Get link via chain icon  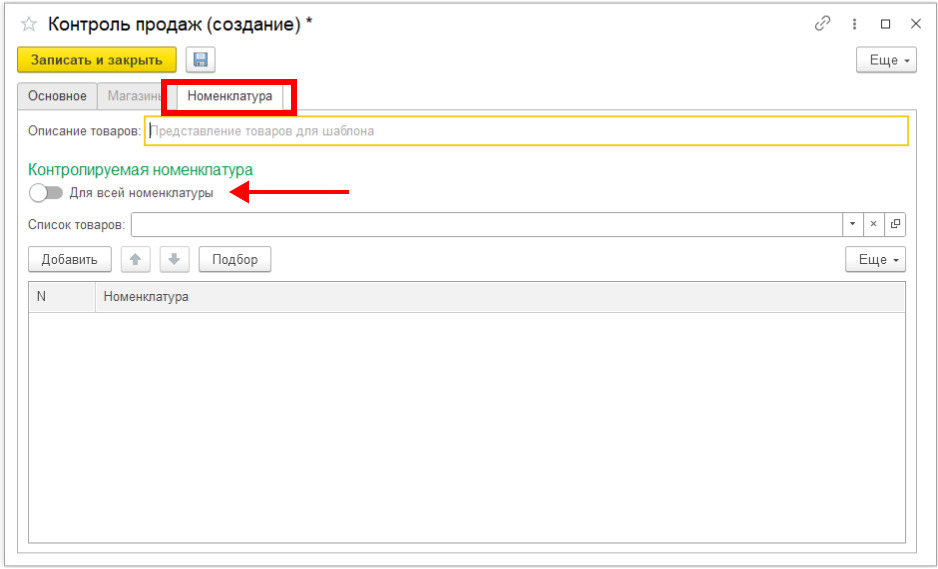[x=823, y=24]
